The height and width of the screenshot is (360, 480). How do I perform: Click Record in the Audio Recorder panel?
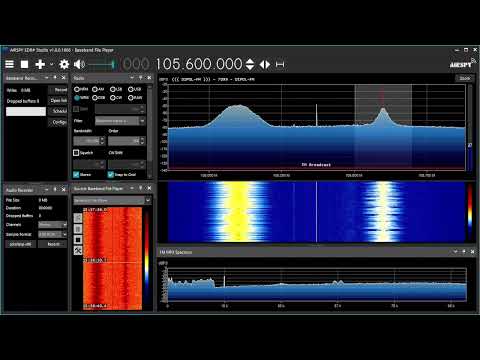(53, 244)
